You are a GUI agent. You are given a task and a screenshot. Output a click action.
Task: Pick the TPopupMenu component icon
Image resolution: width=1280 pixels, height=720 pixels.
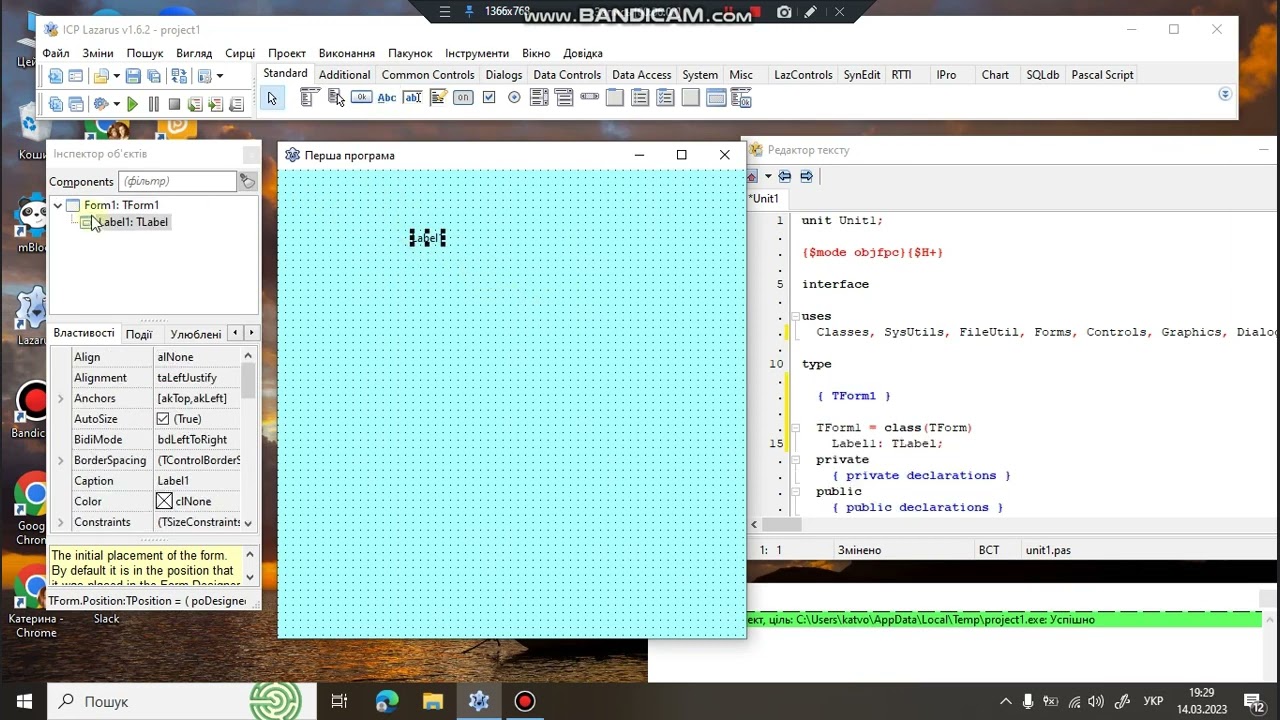337,97
